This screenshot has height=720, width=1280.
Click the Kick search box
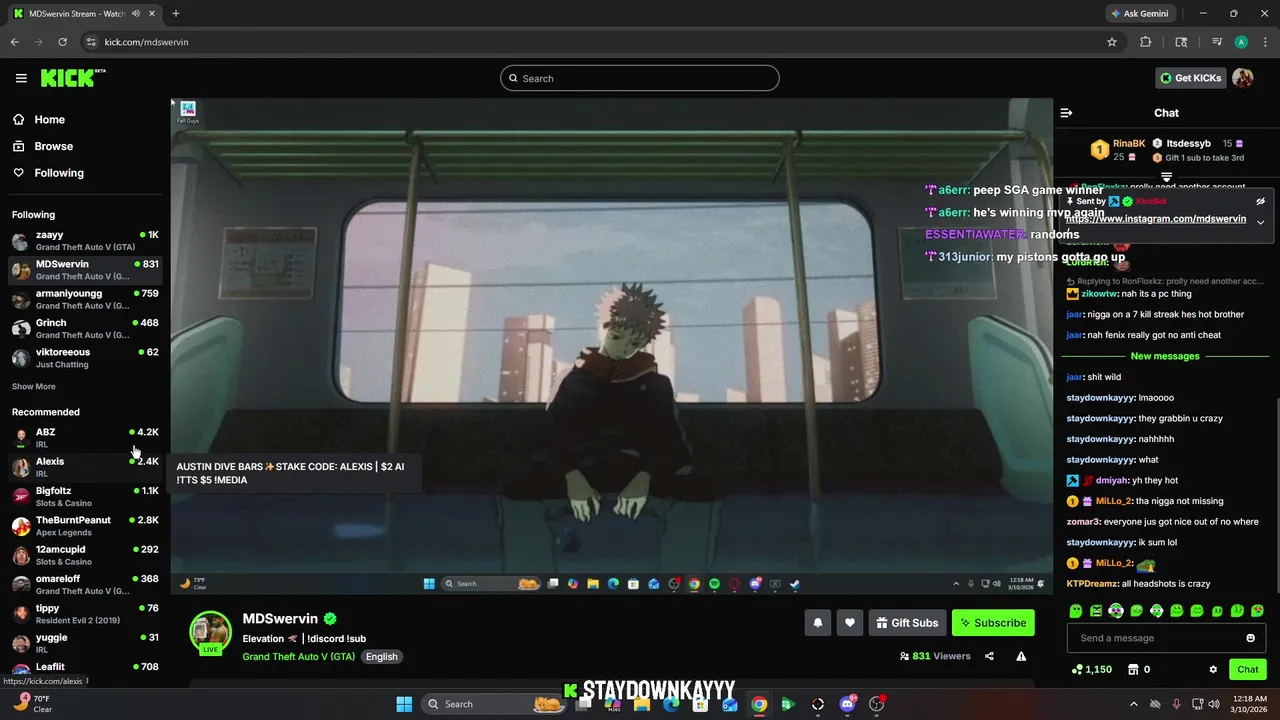(x=640, y=78)
